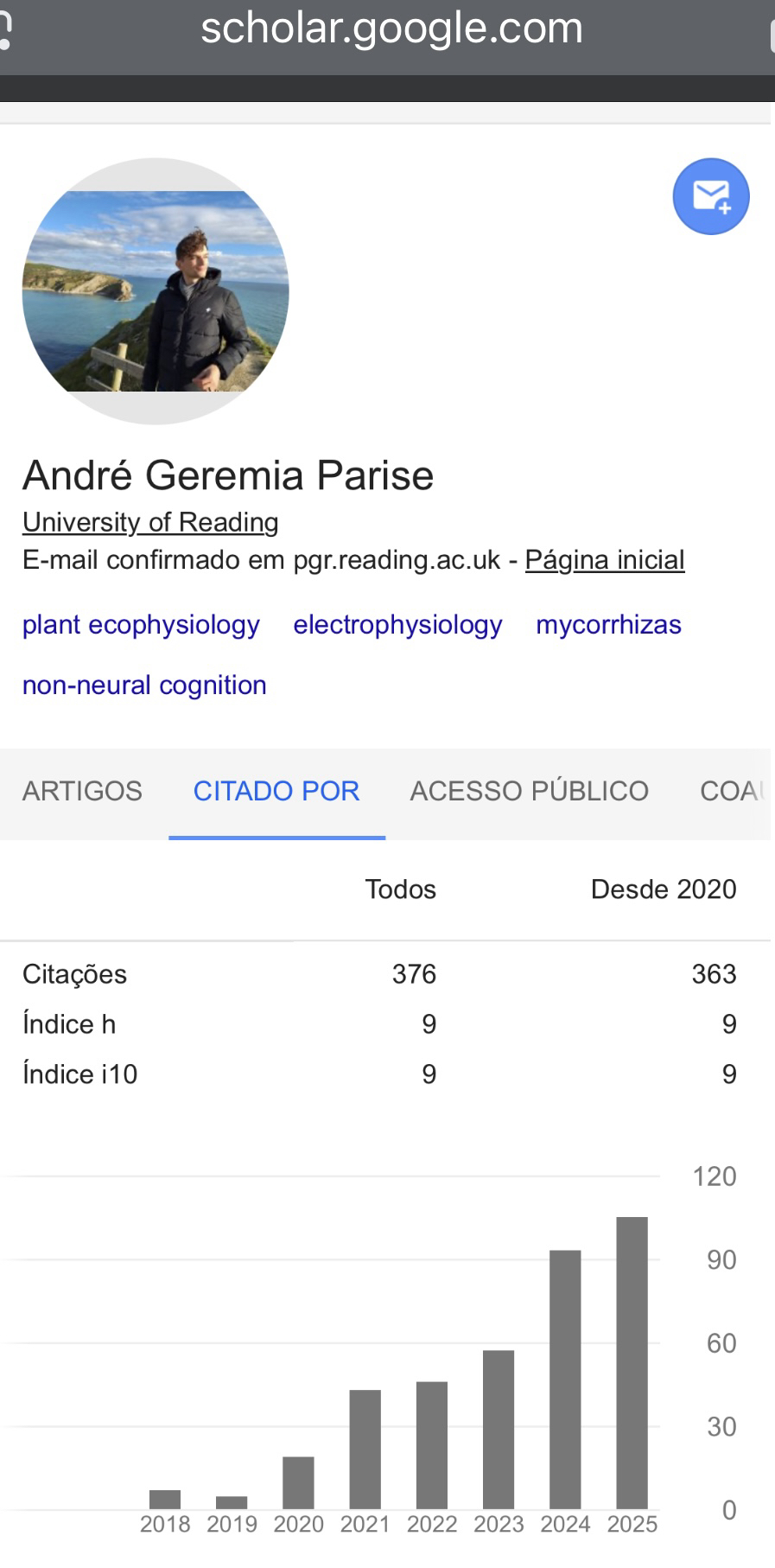This screenshot has height=1568, width=775.
Task: Switch to the CITADO POR tab
Action: [276, 791]
